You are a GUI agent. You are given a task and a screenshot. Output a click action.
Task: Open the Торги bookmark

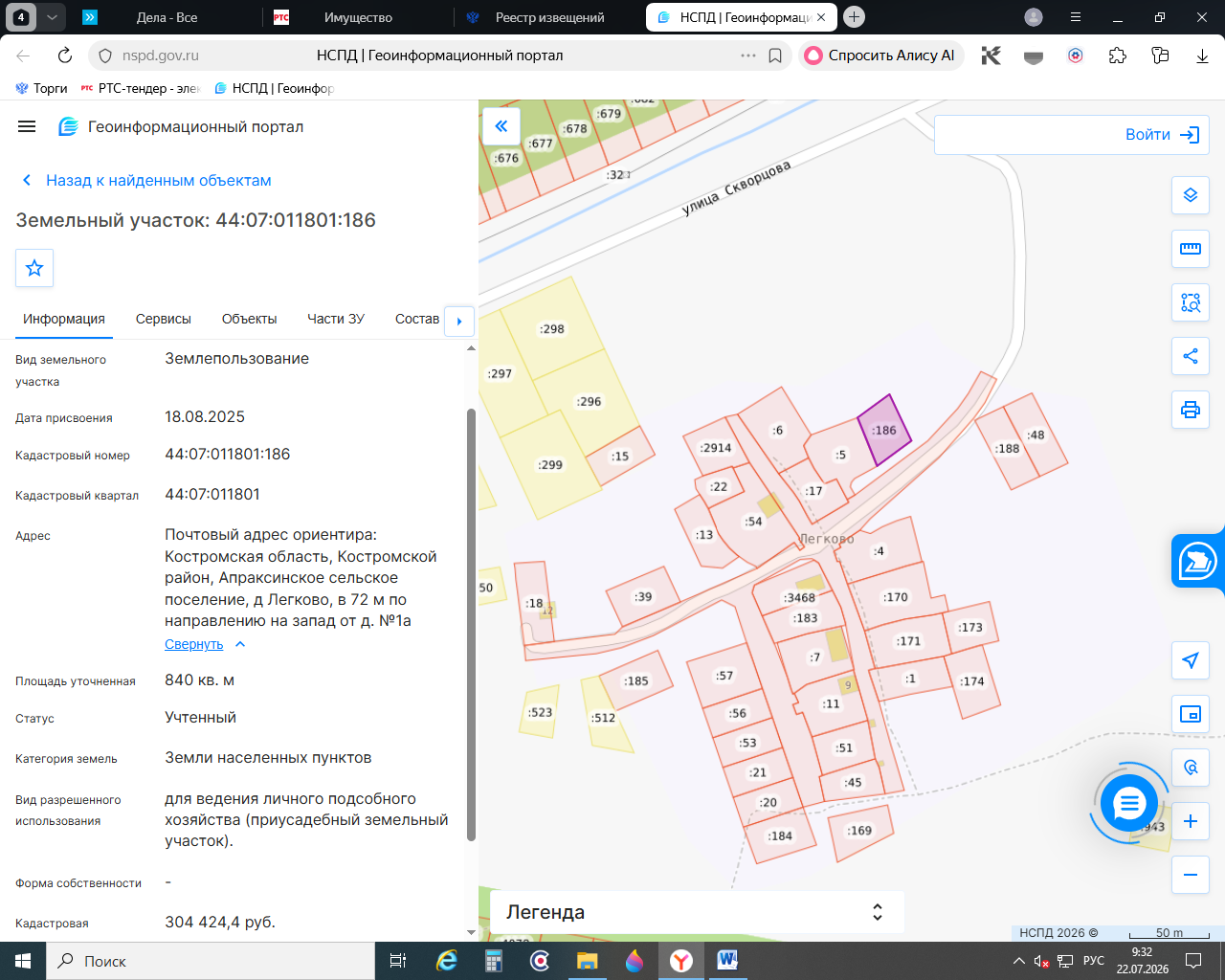coord(41,88)
